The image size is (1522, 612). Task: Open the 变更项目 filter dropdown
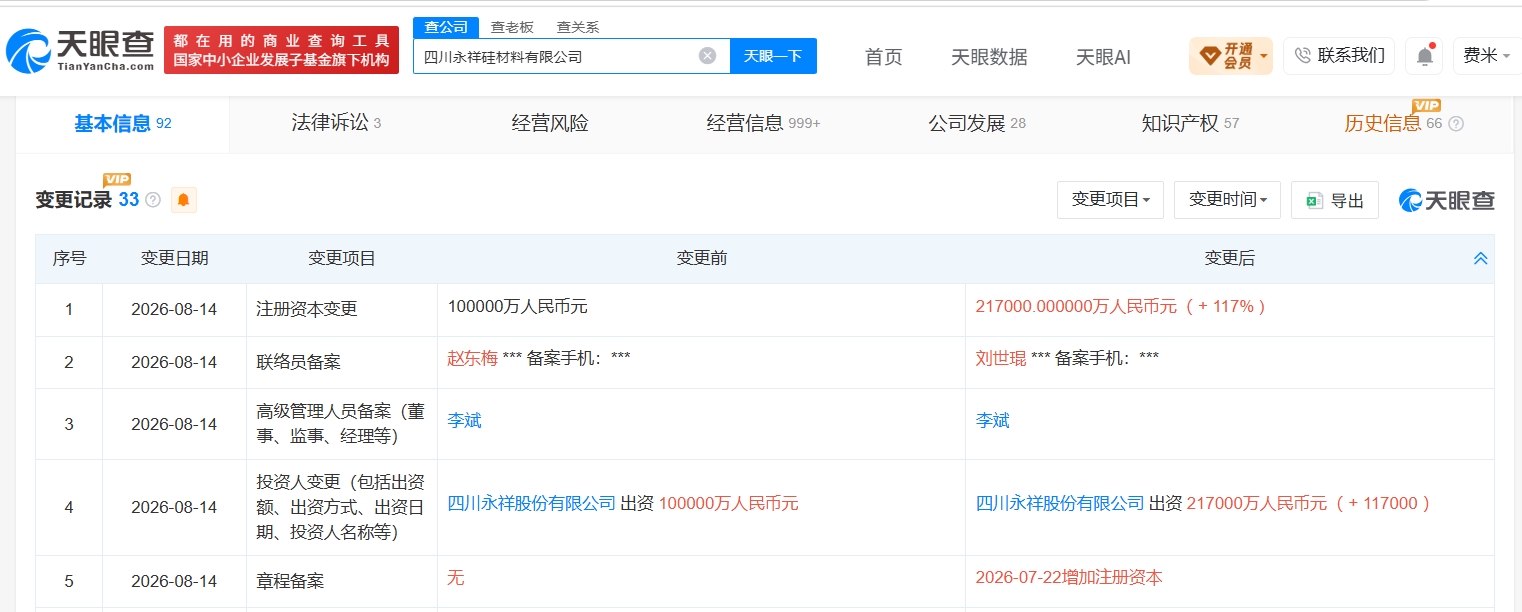tap(1110, 200)
